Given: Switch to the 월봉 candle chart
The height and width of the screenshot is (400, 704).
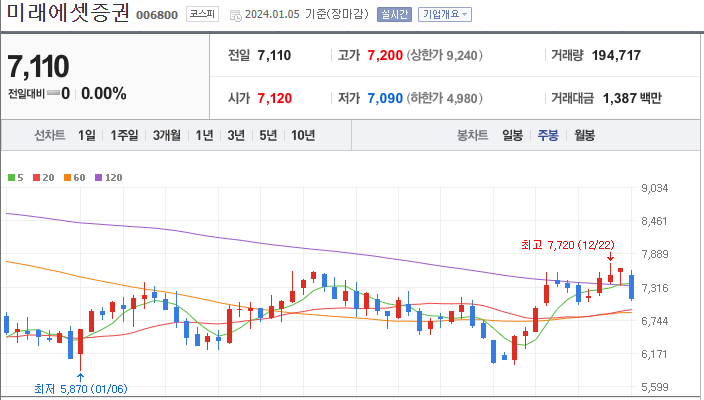Looking at the screenshot, I should [584, 135].
